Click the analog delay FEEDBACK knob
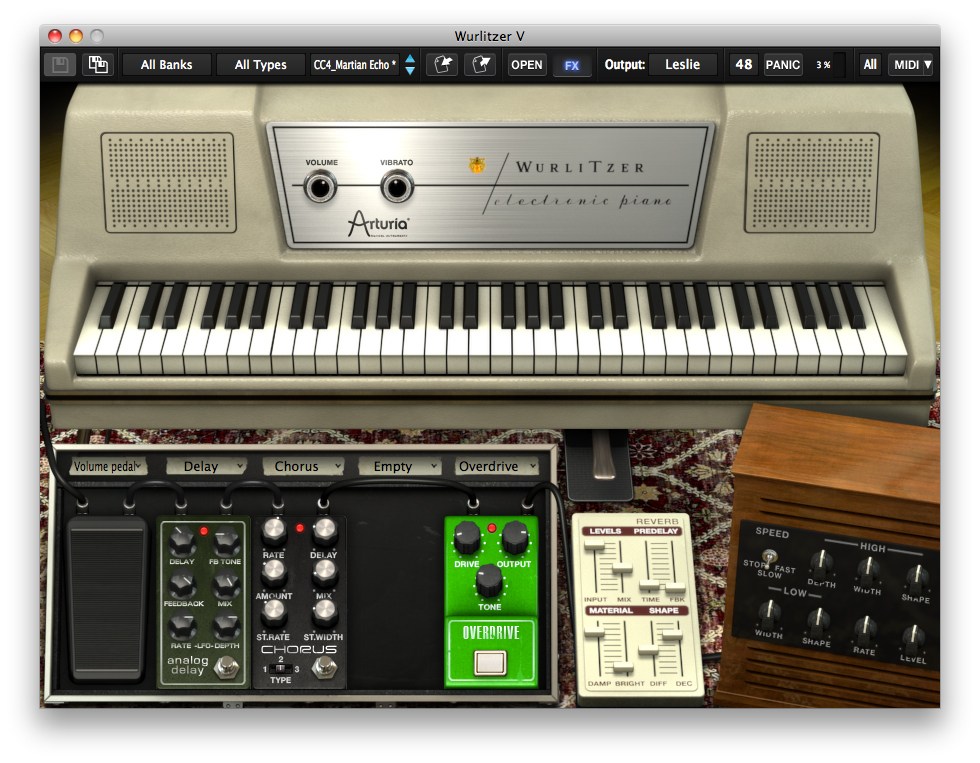 coord(182,586)
